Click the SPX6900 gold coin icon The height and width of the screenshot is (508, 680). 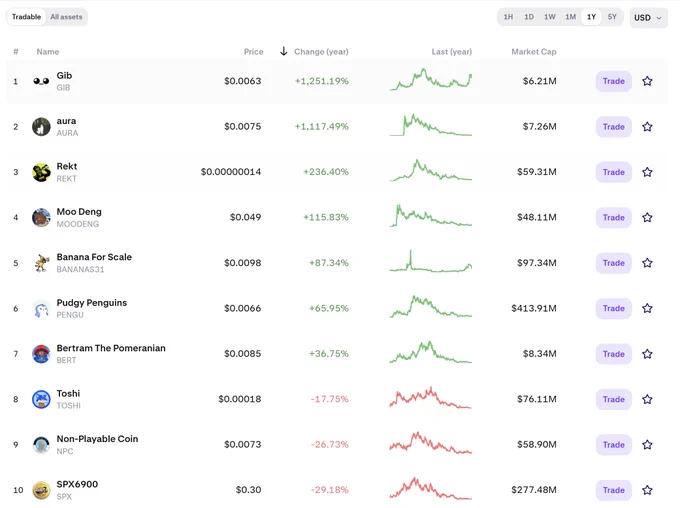point(41,490)
